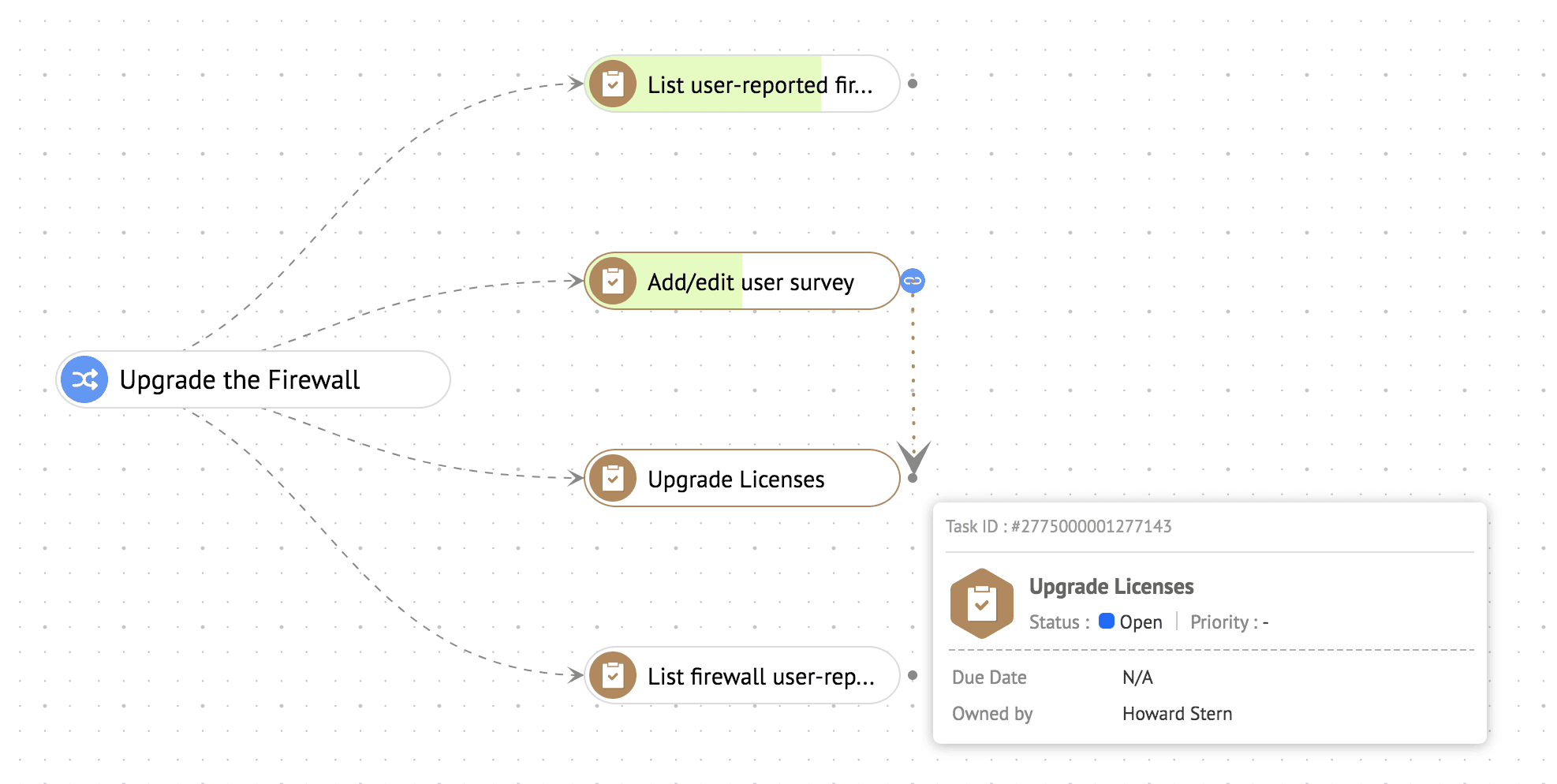Select the Upgrade the Firewall node label
This screenshot has height=784, width=1557.
[239, 380]
